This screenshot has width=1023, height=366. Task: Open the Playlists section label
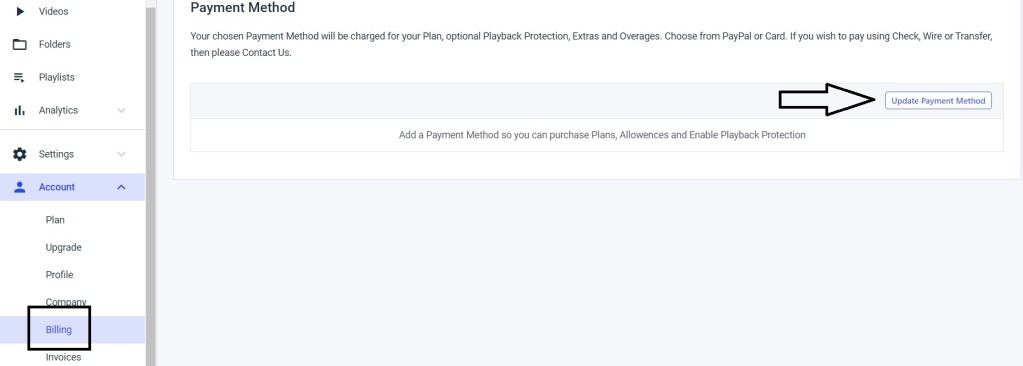pyautogui.click(x=57, y=77)
